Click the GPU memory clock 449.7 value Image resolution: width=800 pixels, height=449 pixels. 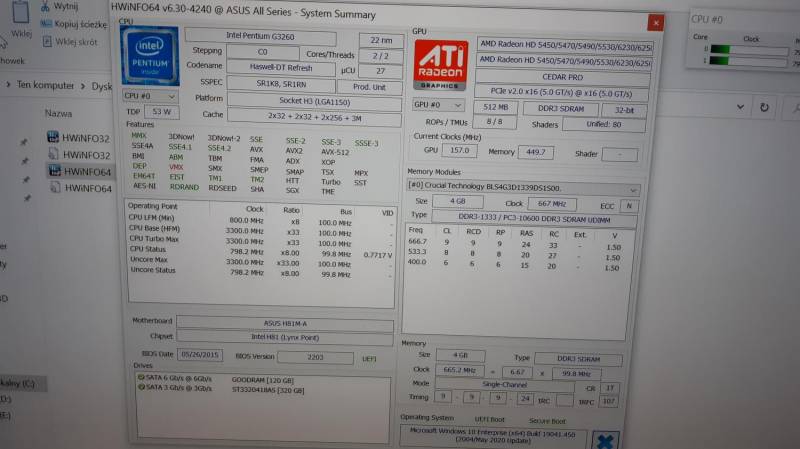tap(535, 152)
